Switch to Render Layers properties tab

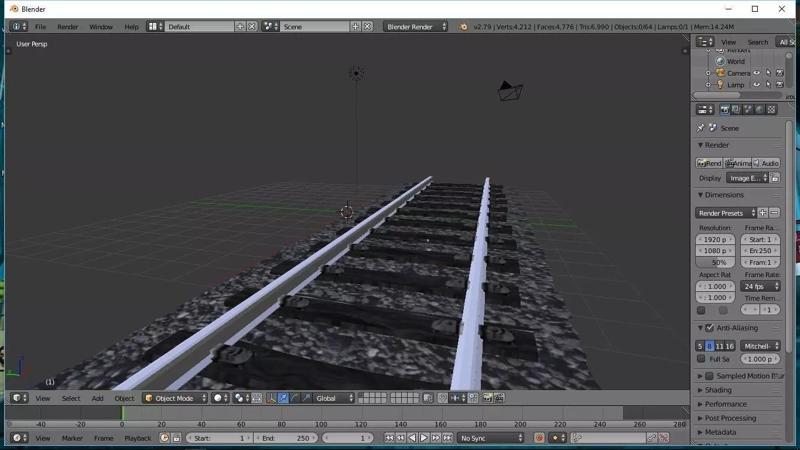pyautogui.click(x=736, y=110)
